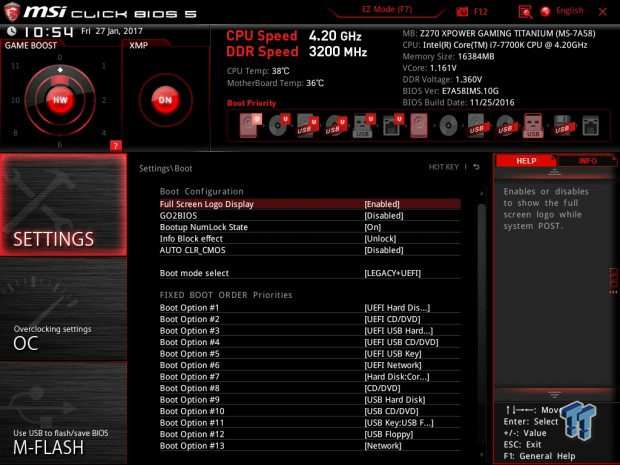Screen dimensions: 620x465
Task: Click the HOT KEY button
Action: (x=444, y=167)
